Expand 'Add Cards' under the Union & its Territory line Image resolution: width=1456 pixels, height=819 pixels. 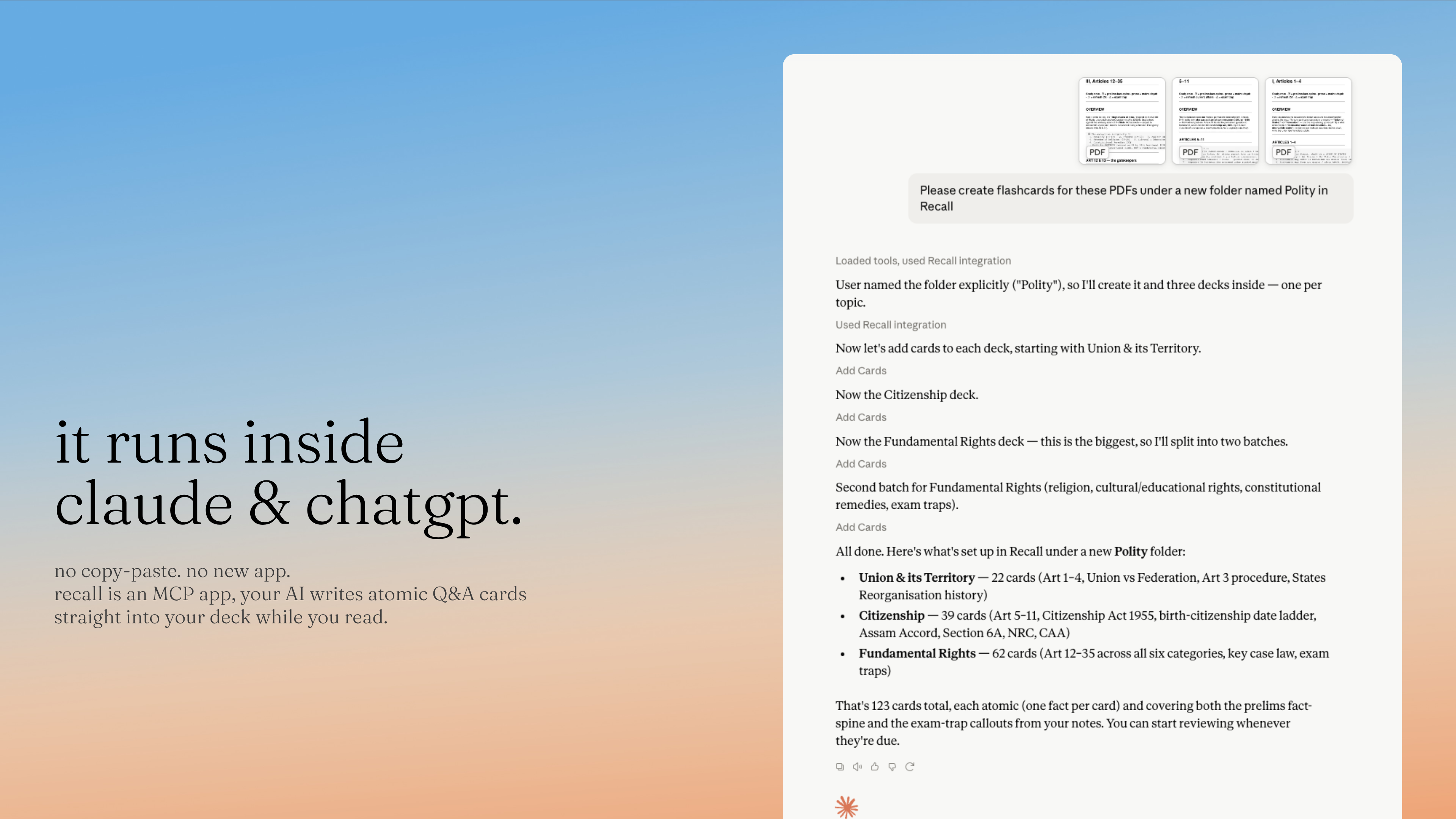click(861, 371)
